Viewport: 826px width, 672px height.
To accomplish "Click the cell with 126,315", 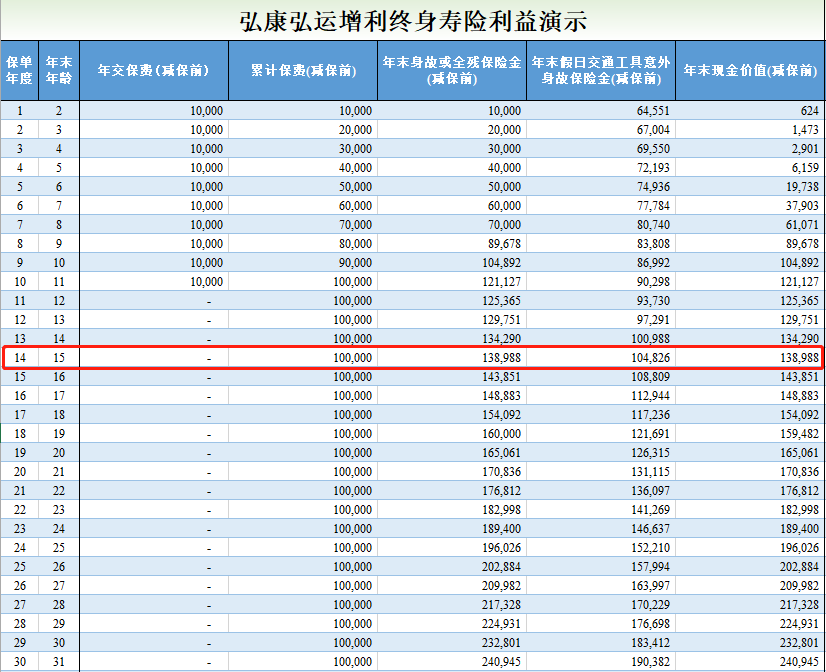I will (601, 452).
